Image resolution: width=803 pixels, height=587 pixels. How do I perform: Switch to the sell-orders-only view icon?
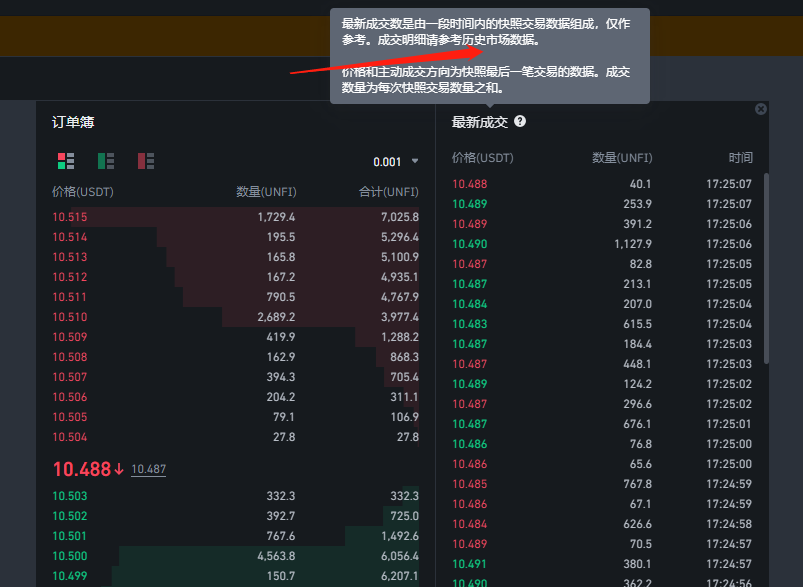(x=146, y=161)
